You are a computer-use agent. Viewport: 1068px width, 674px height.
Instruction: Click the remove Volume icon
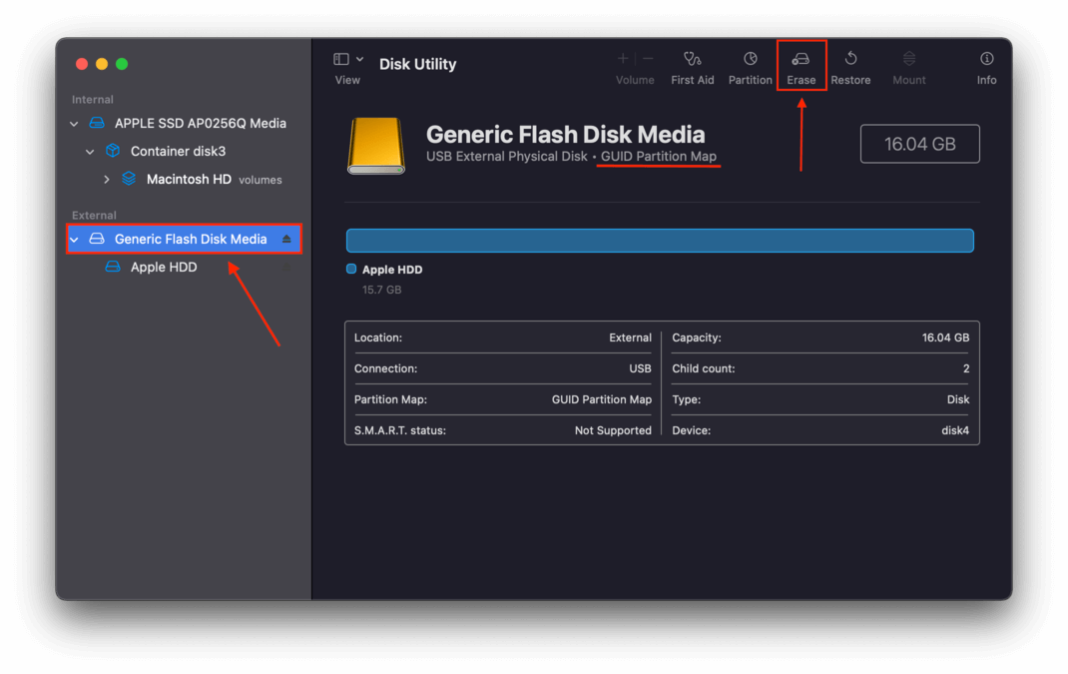tap(647, 58)
